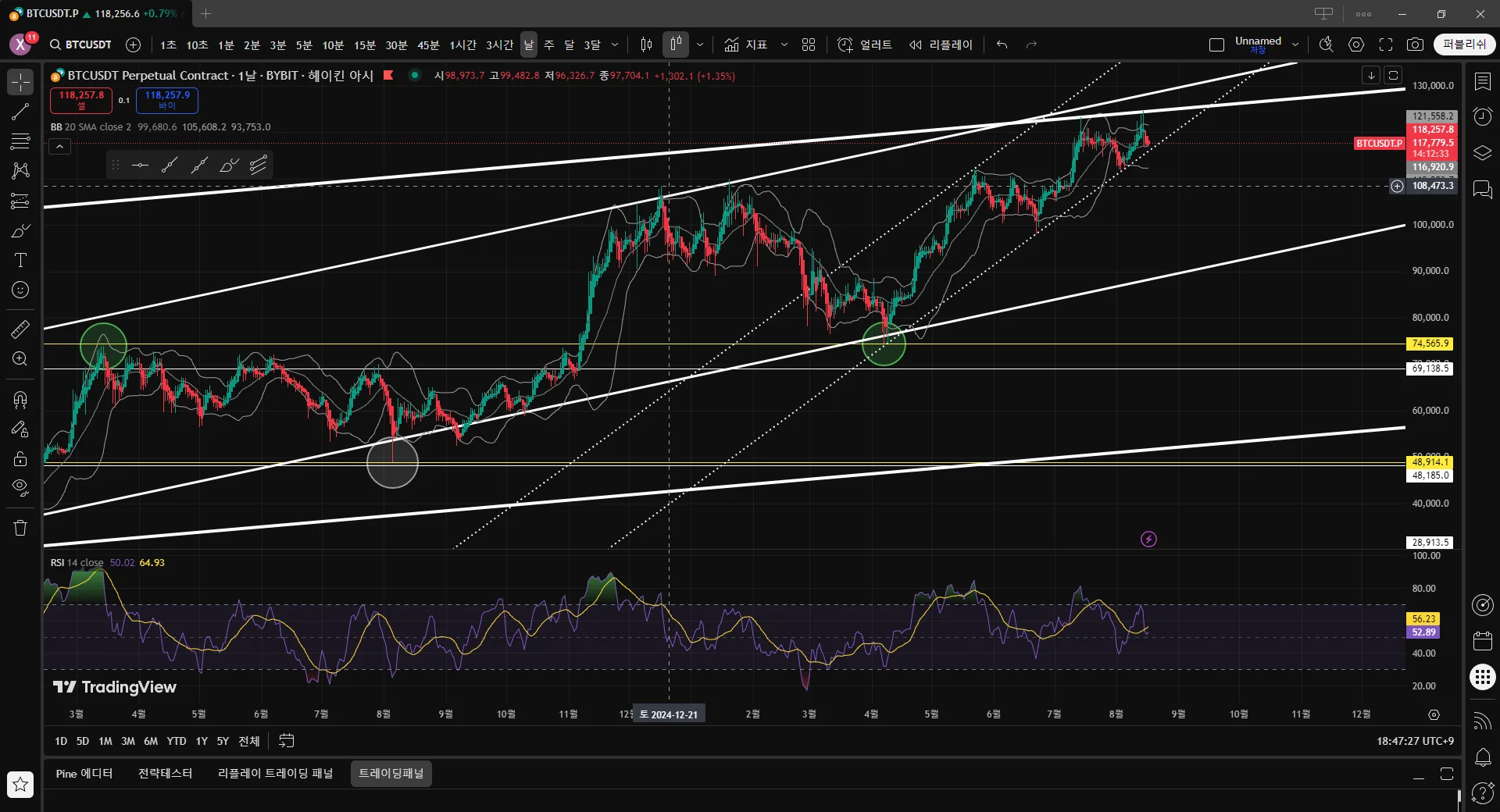Open the Pine 에디터 tab
This screenshot has width=1500, height=812.
pyautogui.click(x=84, y=773)
